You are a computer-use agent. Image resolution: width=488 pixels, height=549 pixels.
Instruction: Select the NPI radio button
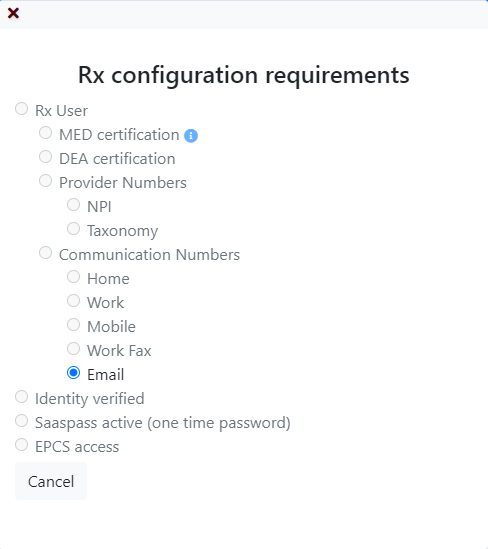pyautogui.click(x=74, y=205)
